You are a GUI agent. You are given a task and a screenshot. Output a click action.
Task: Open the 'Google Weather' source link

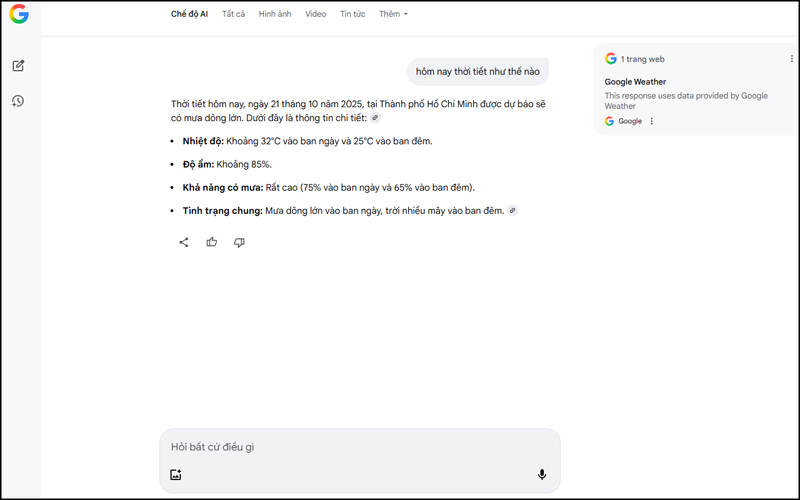(635, 82)
